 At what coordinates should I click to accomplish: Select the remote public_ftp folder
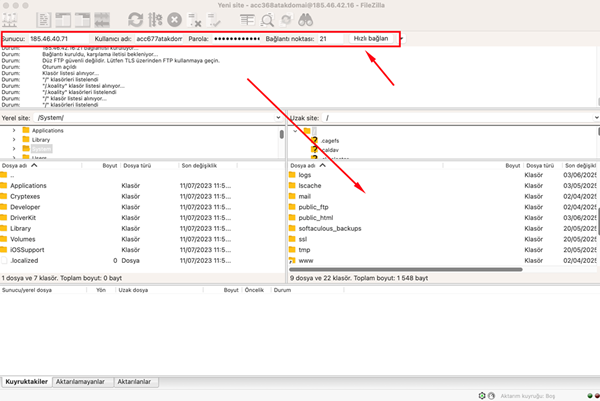[442, 207]
